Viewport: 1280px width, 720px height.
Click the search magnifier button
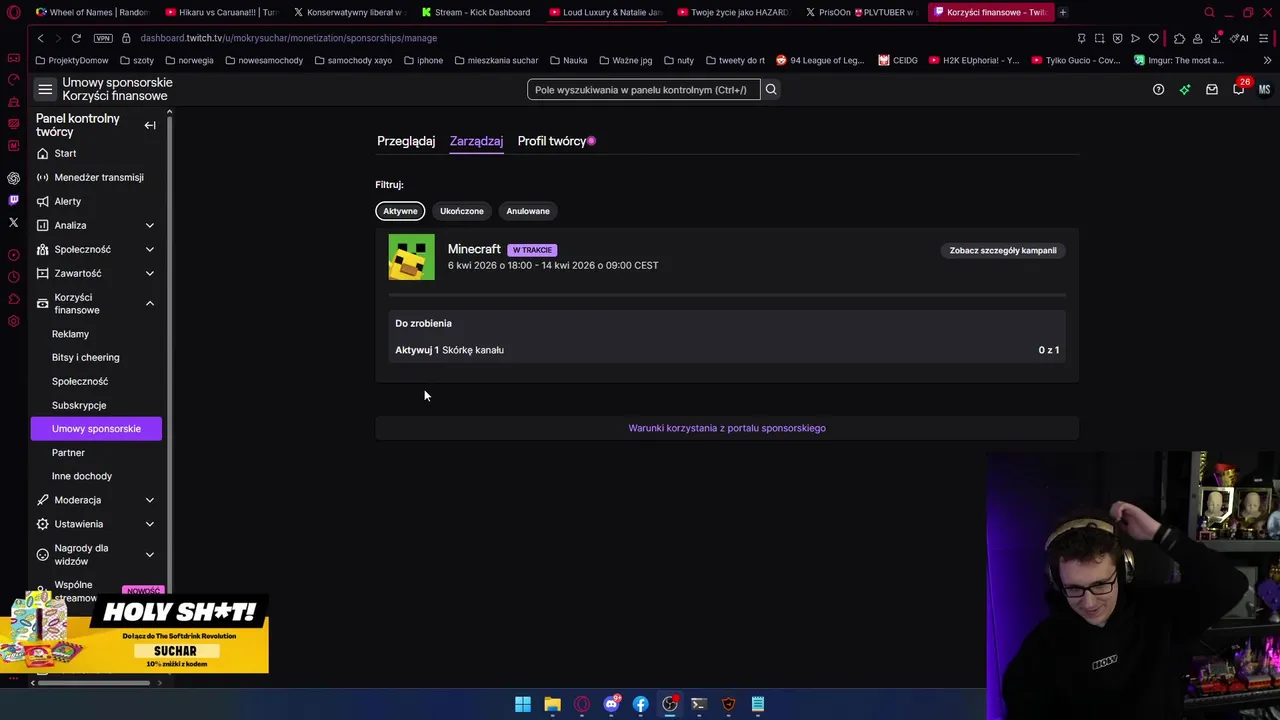pos(771,90)
